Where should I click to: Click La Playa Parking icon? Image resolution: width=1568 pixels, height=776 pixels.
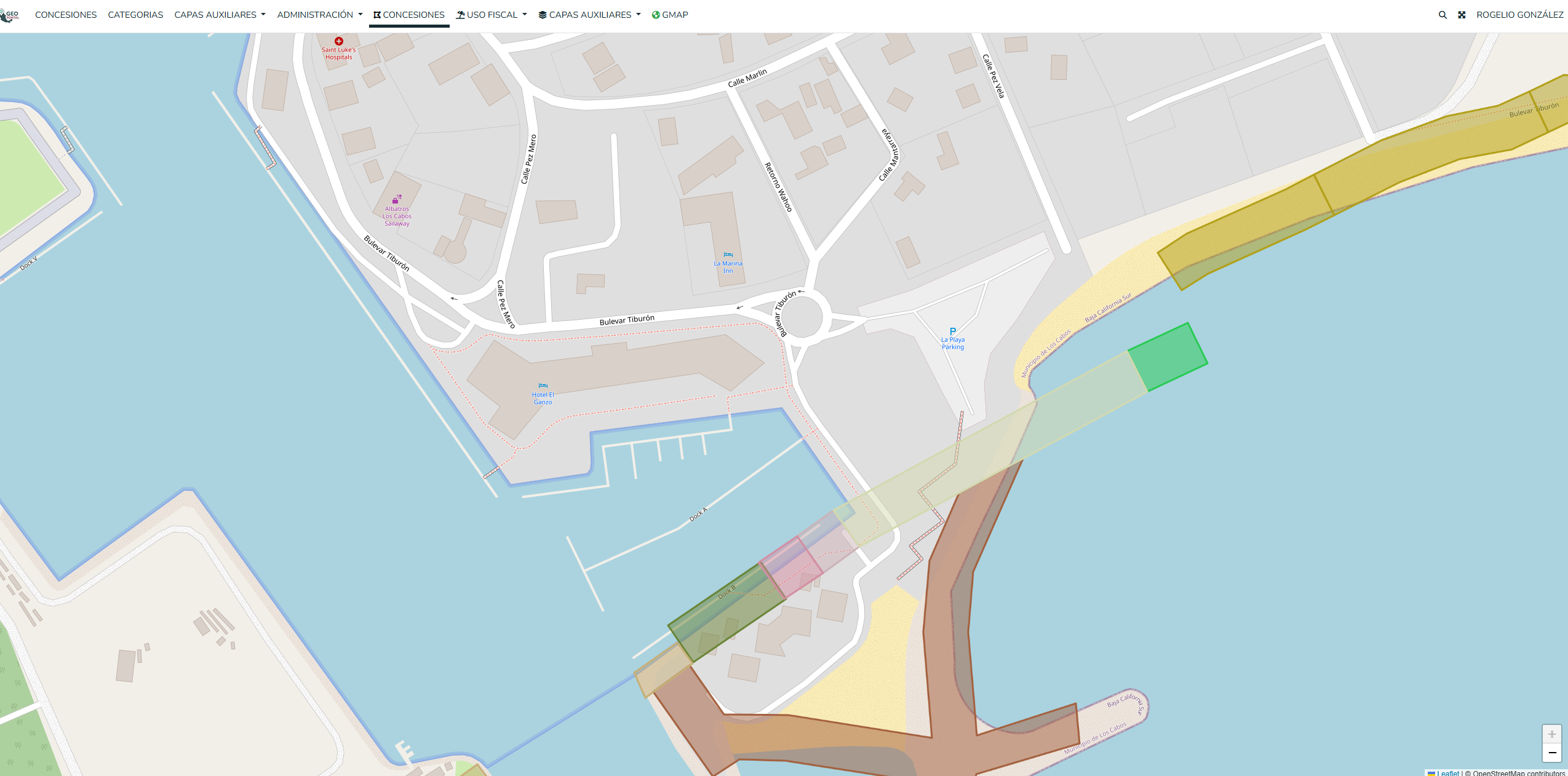click(x=953, y=331)
